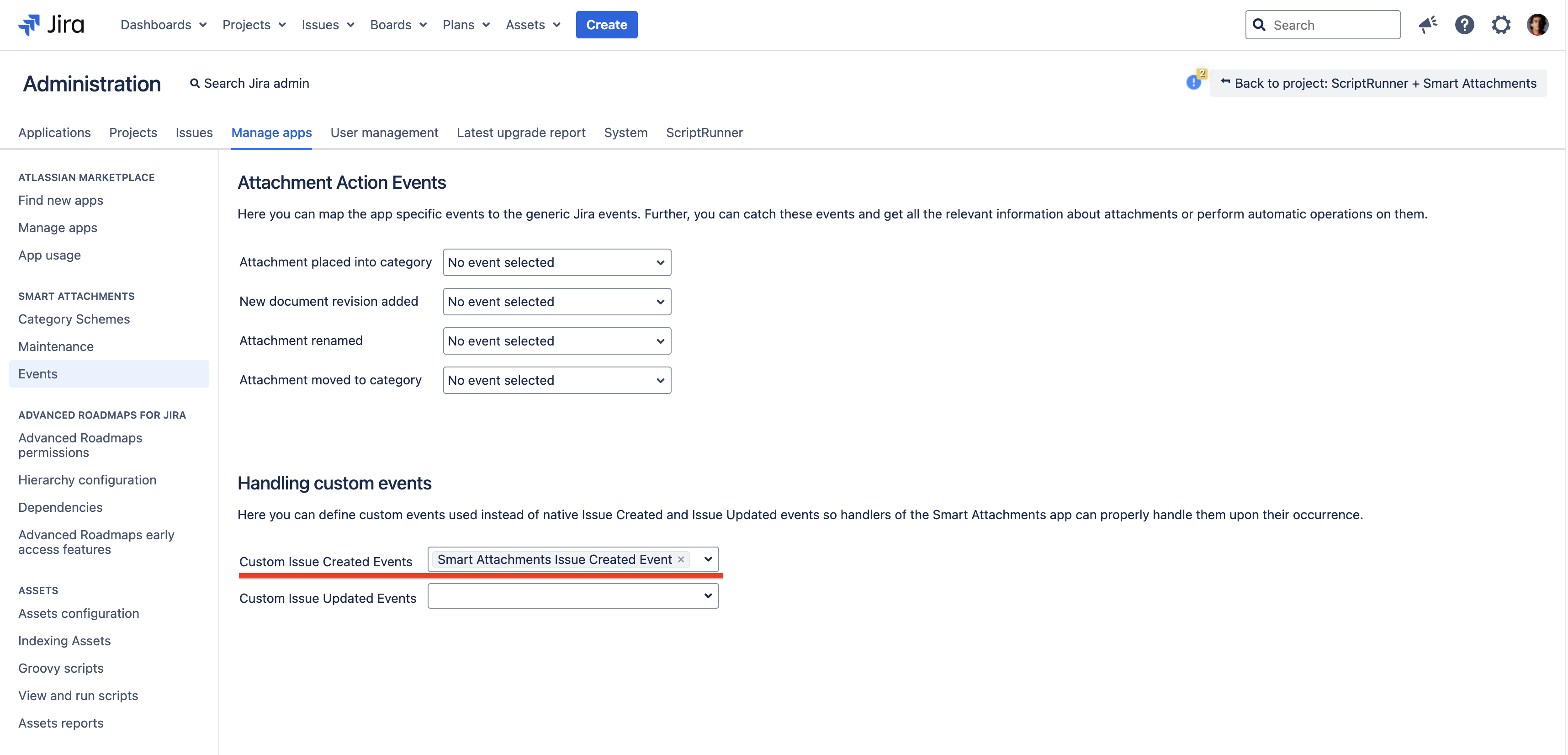Switch to the Issues admin tab
The height and width of the screenshot is (755, 1568).
[x=194, y=133]
